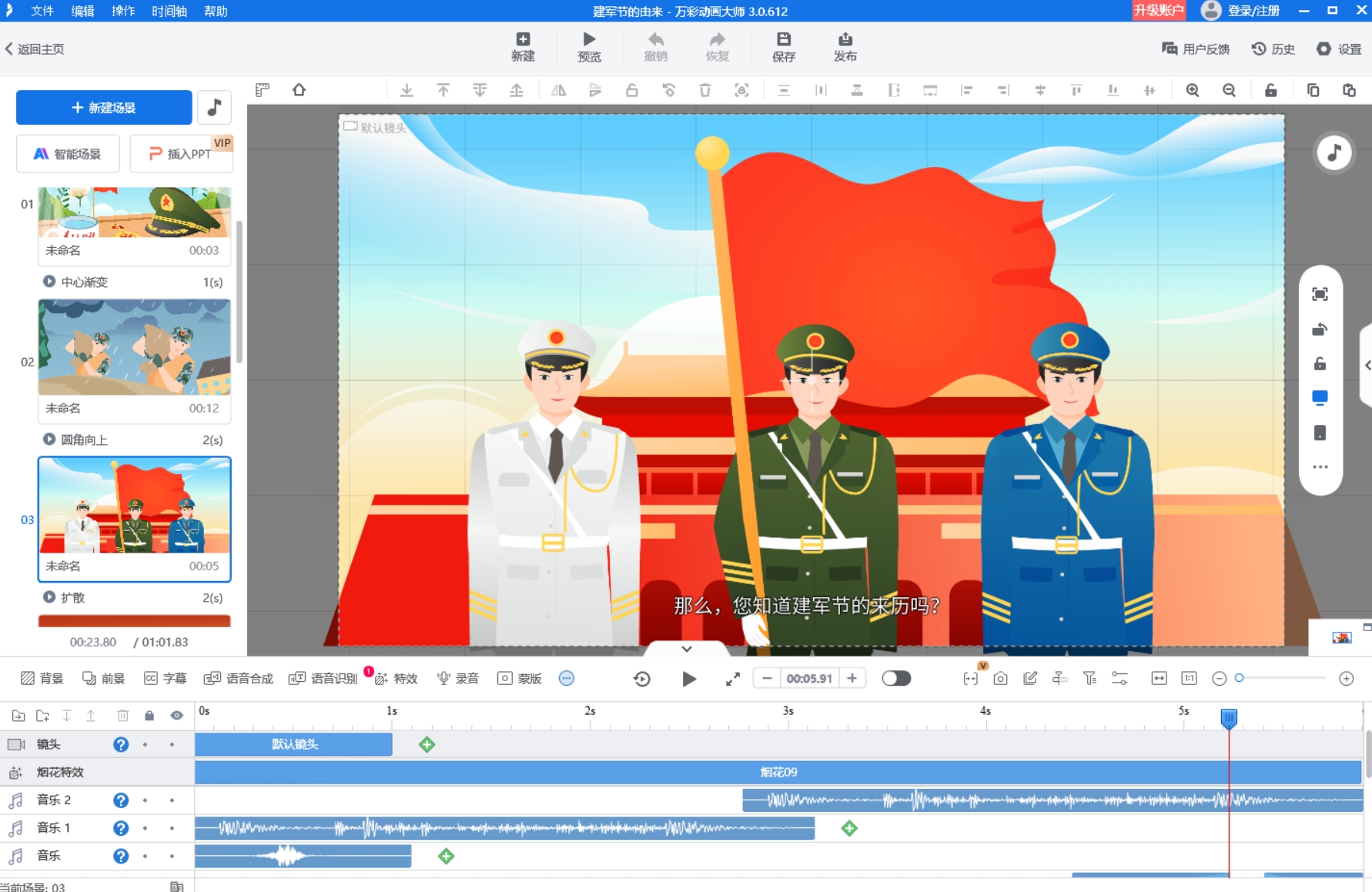This screenshot has height=892, width=1372.
Task: Expand the right side panel arrow
Action: click(1367, 366)
